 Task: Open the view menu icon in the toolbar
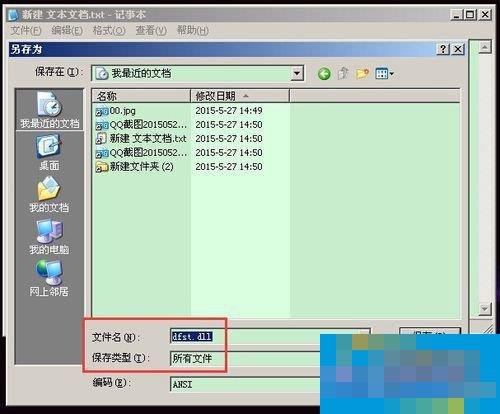(x=384, y=74)
